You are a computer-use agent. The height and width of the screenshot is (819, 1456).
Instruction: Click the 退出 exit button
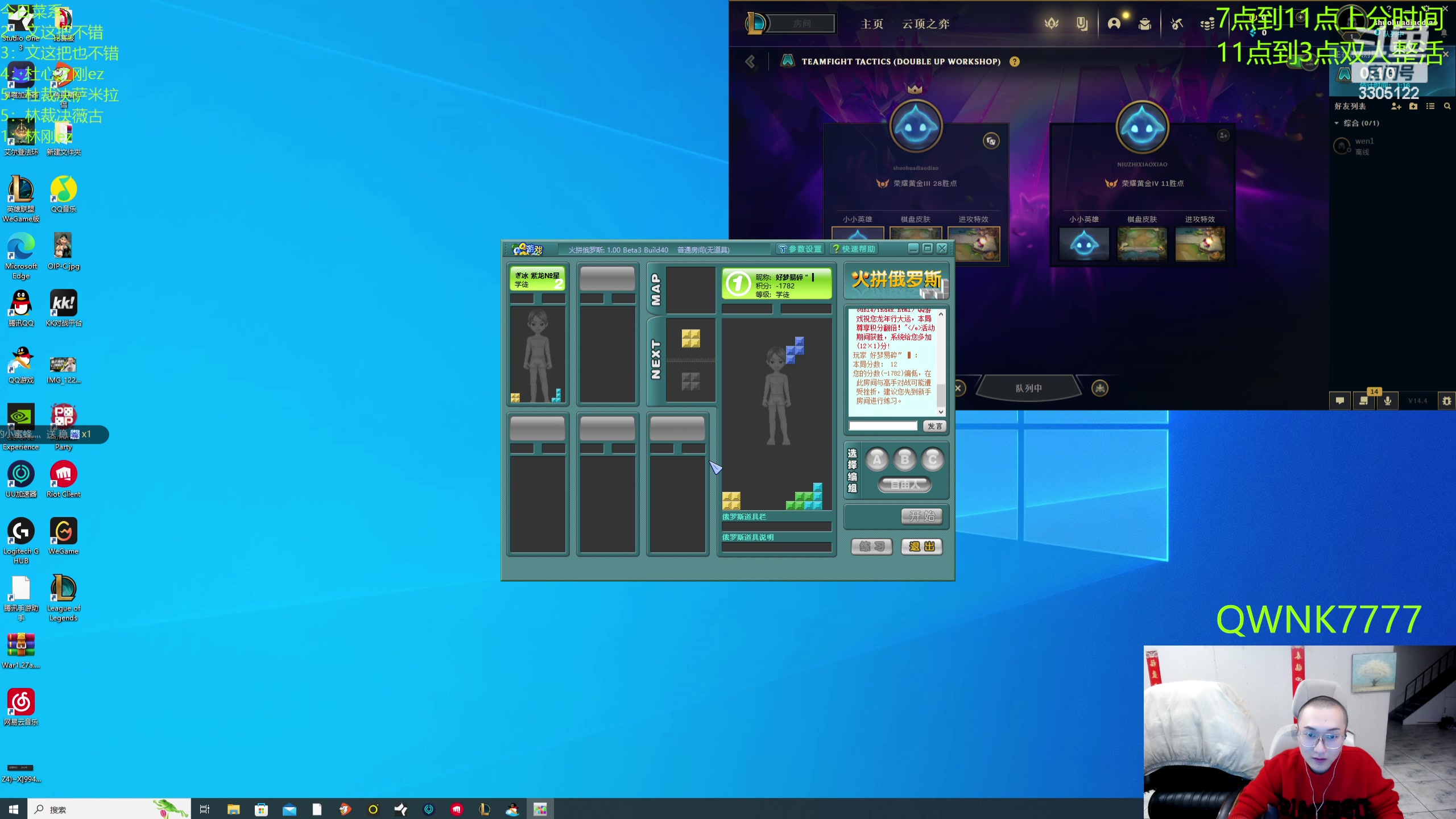(x=922, y=547)
